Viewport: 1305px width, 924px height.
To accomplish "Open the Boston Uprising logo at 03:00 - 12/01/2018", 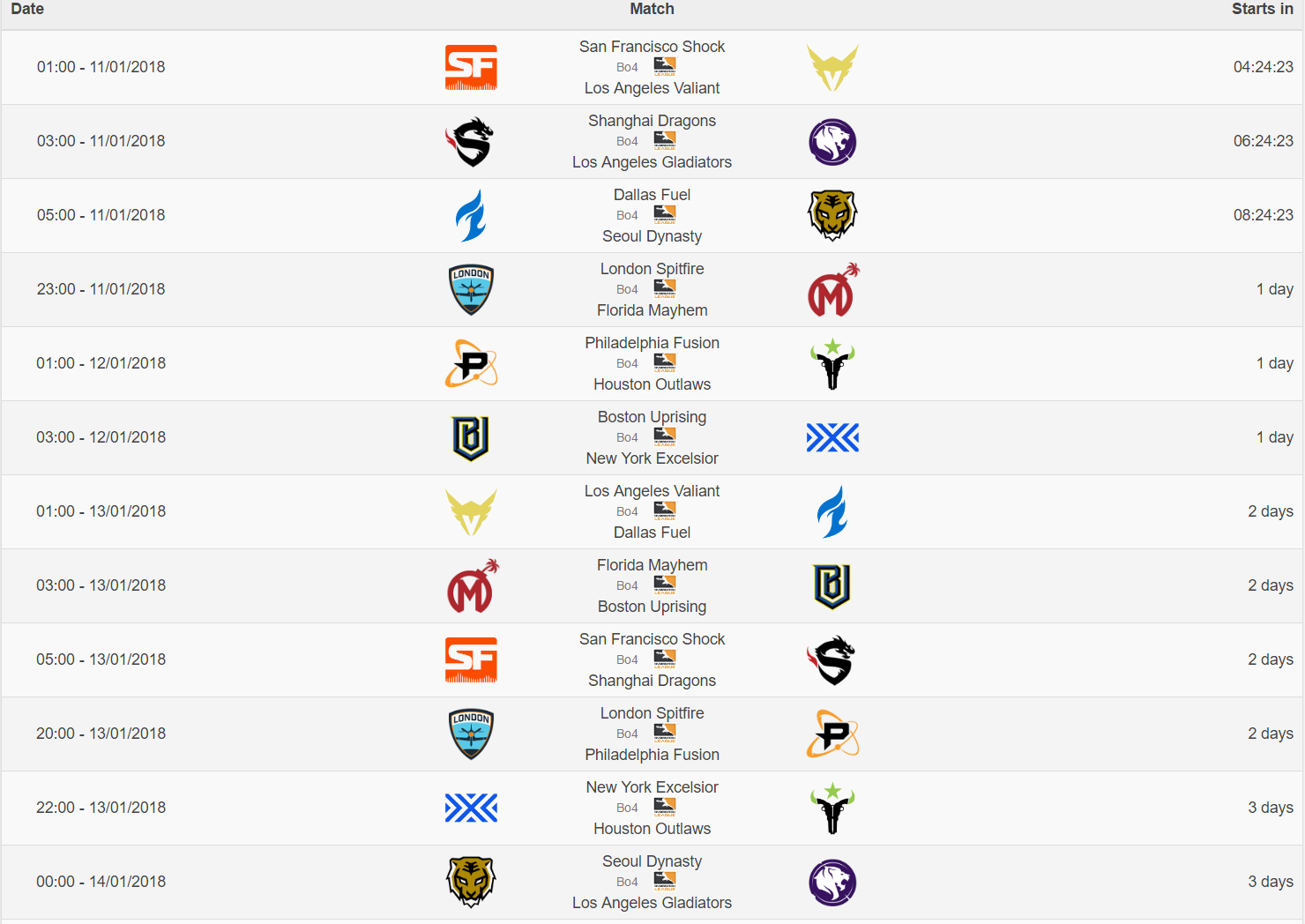I will point(471,437).
